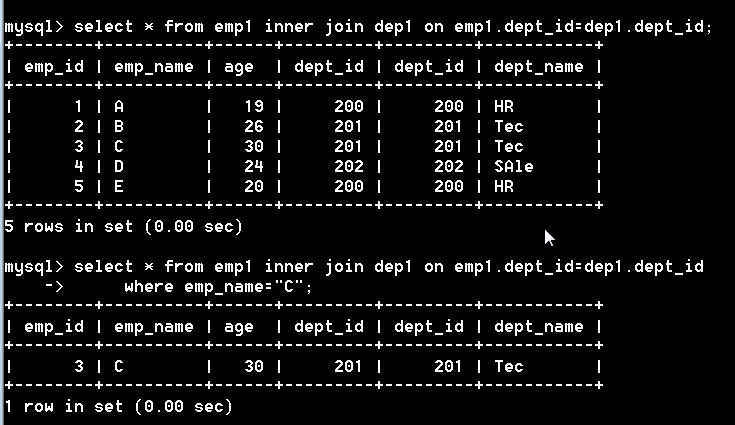Click age value '19' for employee A

click(254, 107)
